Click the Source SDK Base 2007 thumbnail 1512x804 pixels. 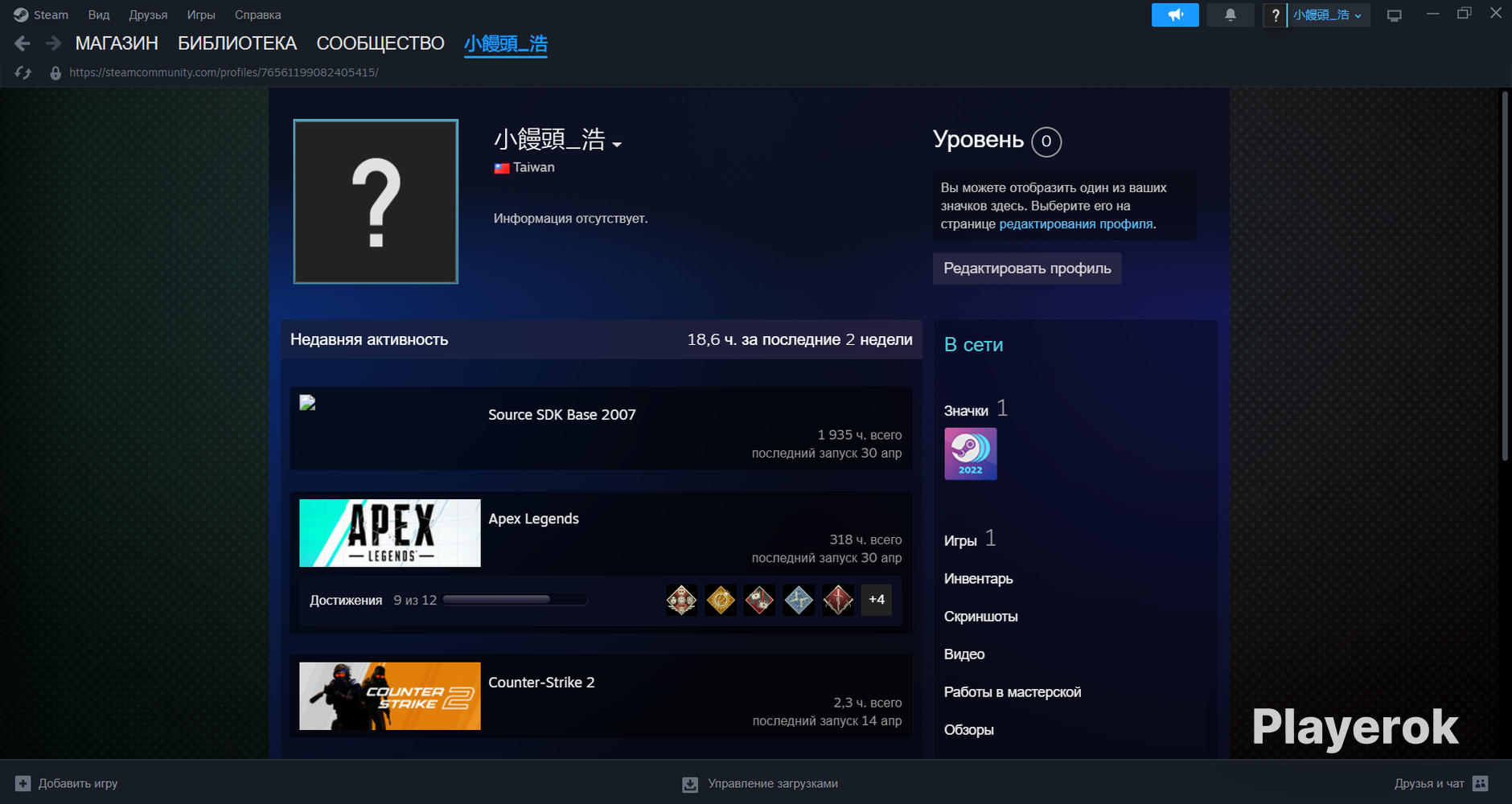point(307,403)
